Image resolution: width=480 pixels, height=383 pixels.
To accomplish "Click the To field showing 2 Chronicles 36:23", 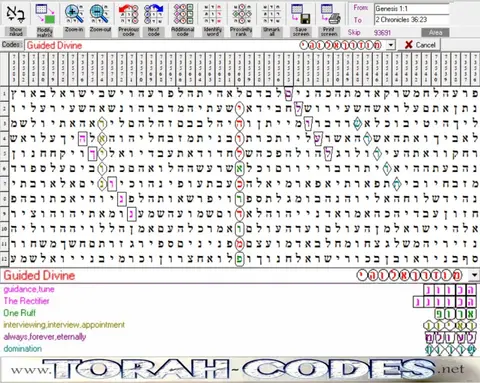I will pos(411,20).
